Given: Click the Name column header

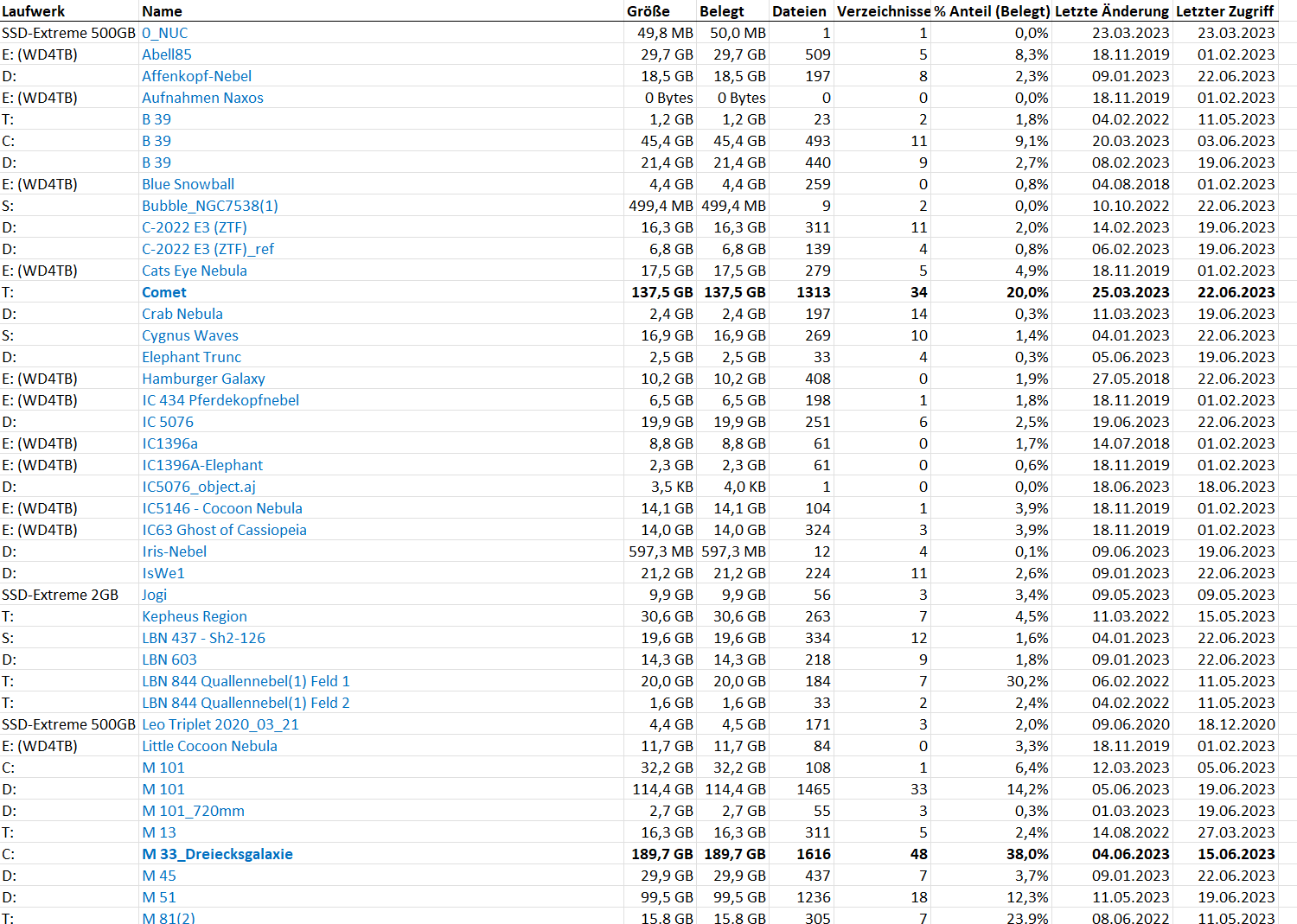Looking at the screenshot, I should pyautogui.click(x=162, y=11).
